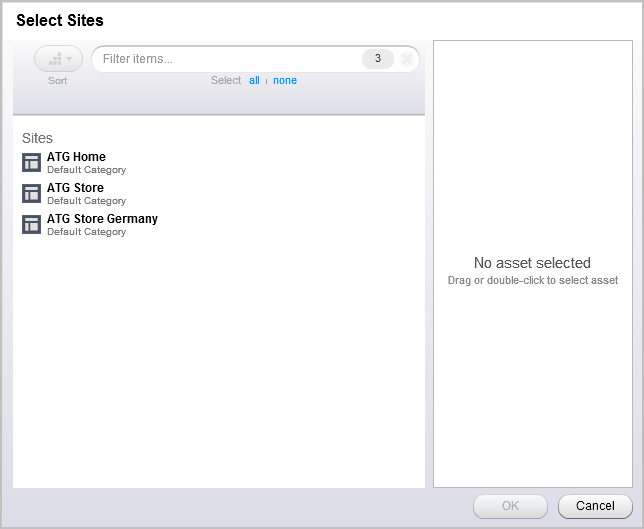Select the ATG Store Germany site name
The width and height of the screenshot is (644, 529).
[x=102, y=219]
